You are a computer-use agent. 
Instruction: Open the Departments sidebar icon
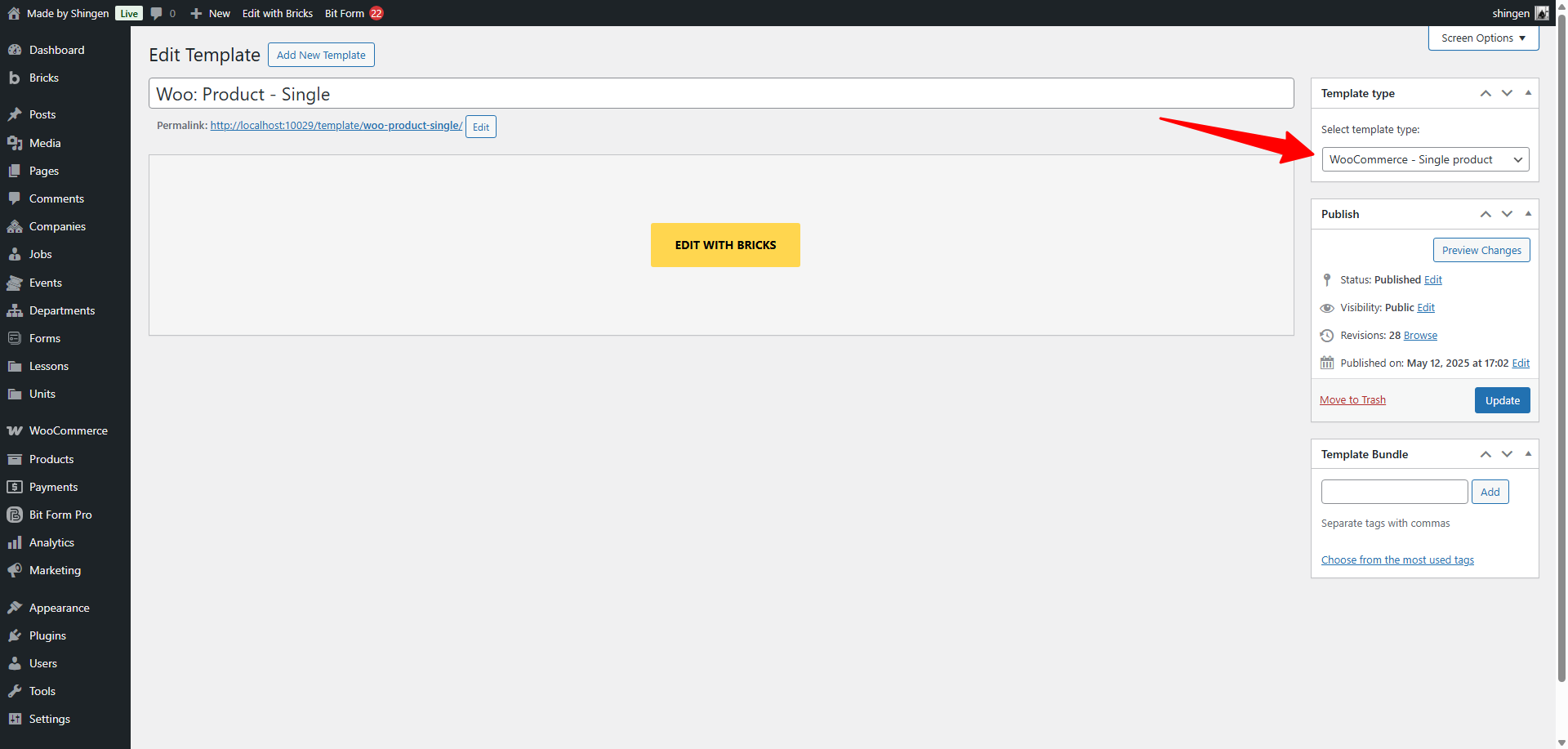click(15, 310)
